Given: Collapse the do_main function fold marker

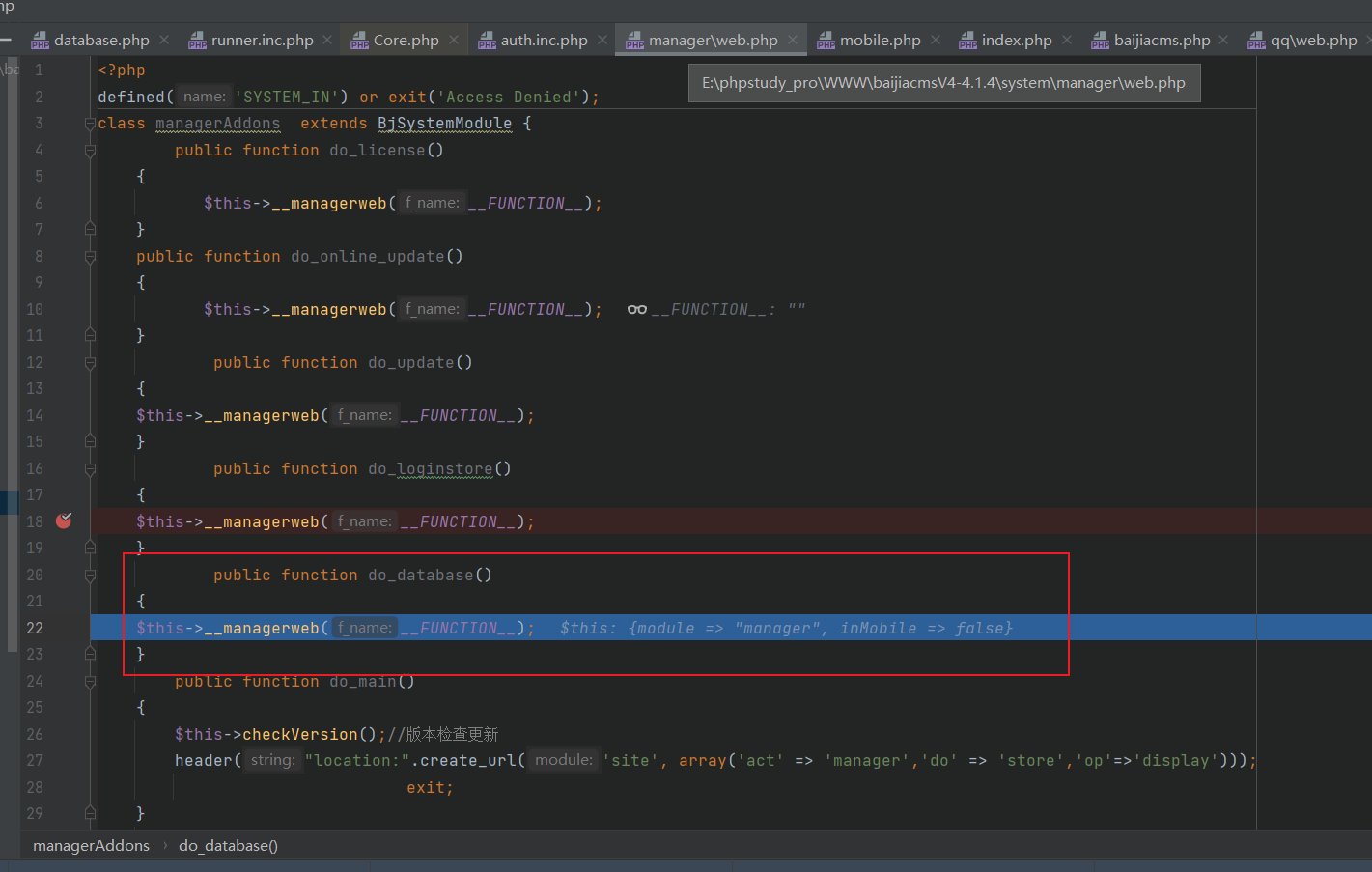Looking at the screenshot, I should (x=90, y=682).
